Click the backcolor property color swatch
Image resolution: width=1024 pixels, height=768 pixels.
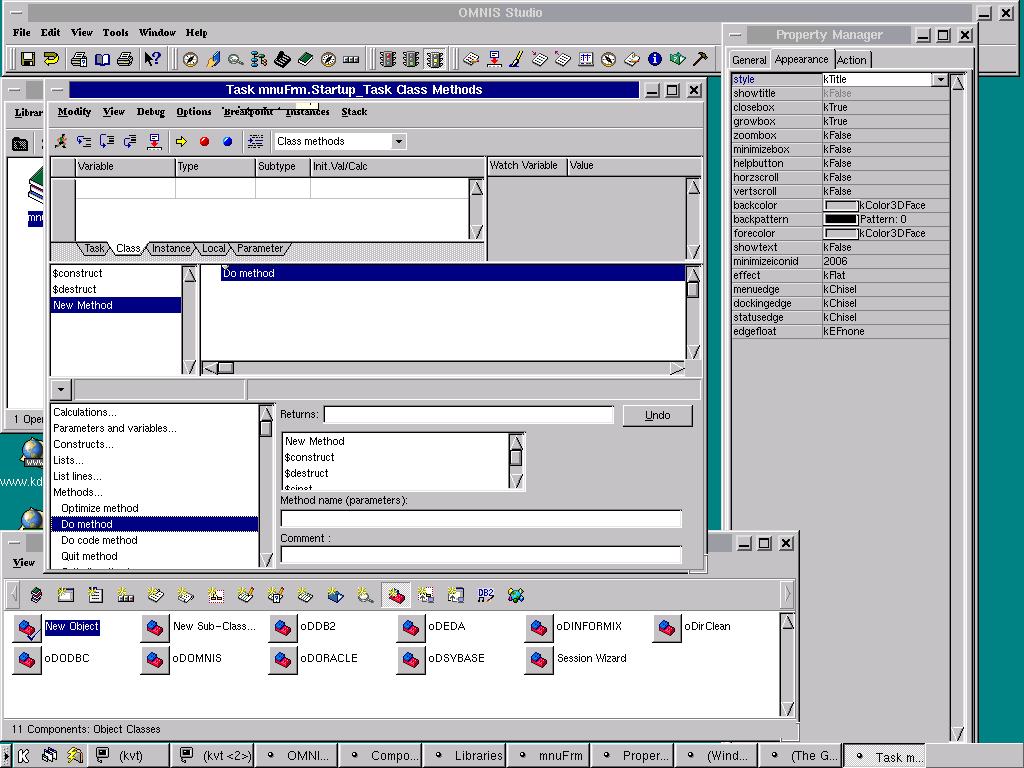click(x=840, y=205)
